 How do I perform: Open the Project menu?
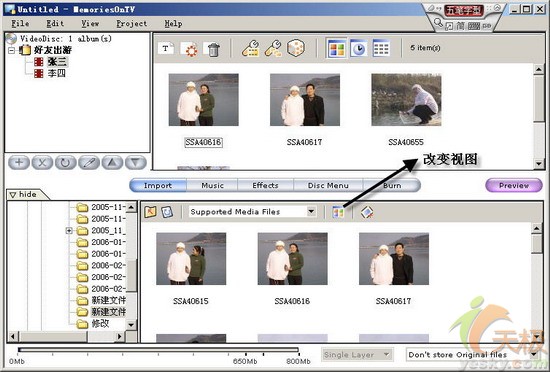tap(132, 24)
